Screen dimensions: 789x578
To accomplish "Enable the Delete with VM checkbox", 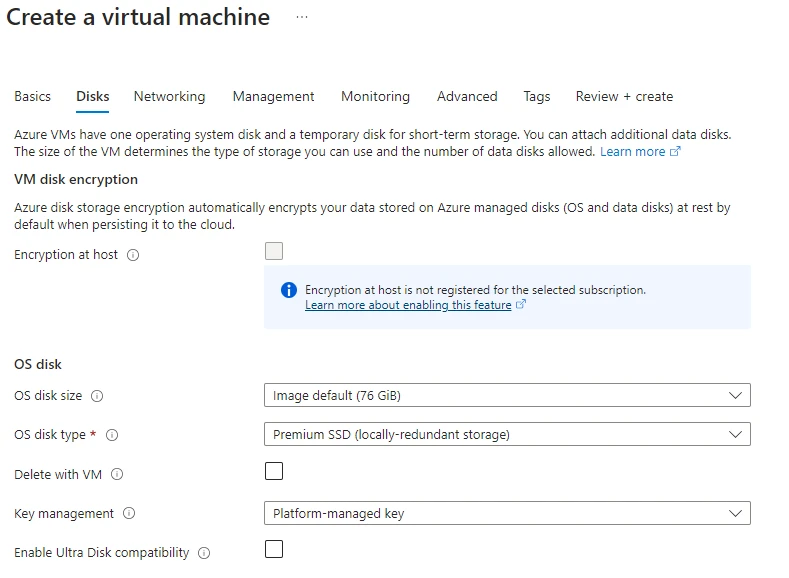I will pos(274,471).
